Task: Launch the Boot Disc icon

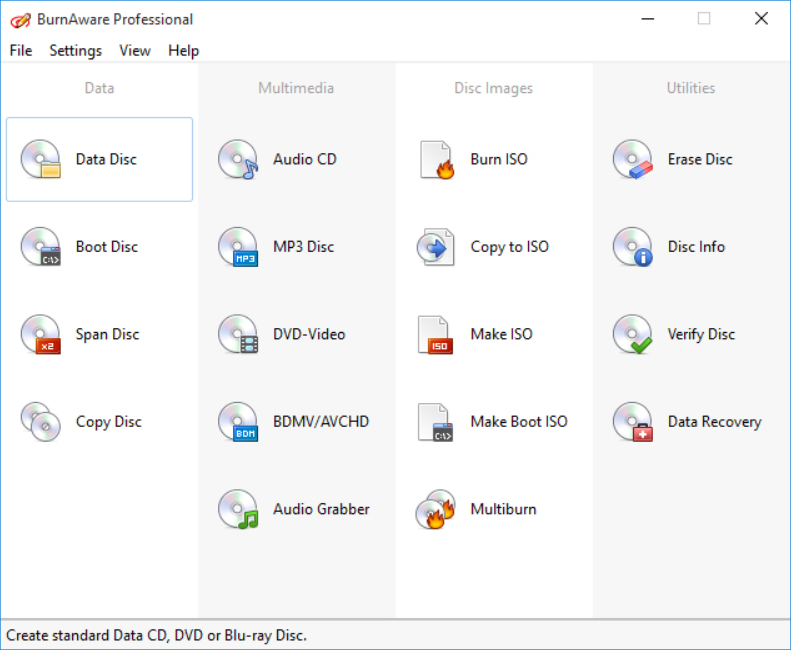Action: tap(41, 247)
